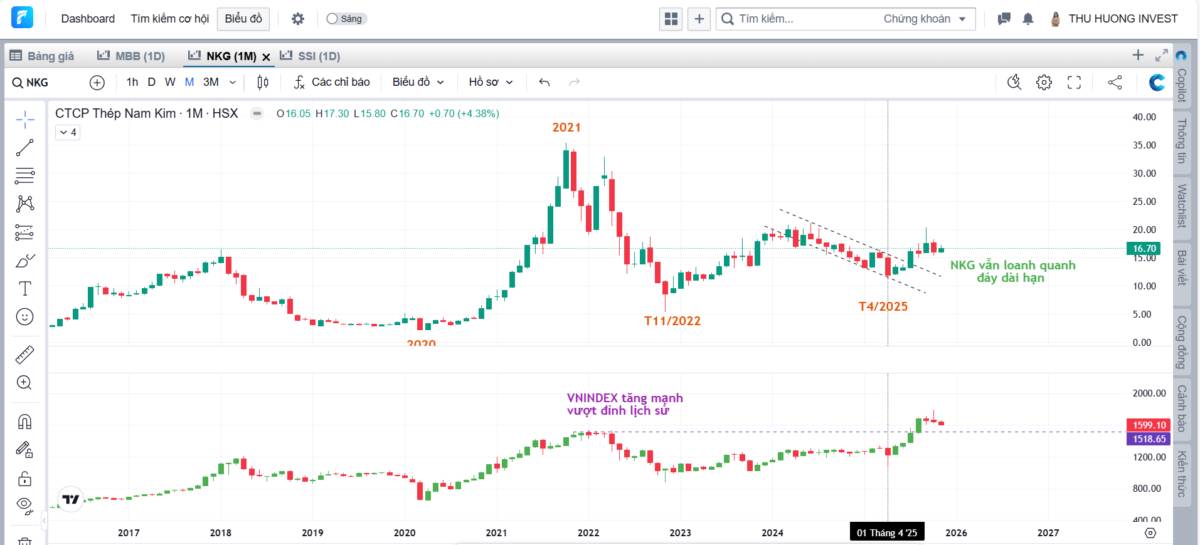
Task: Open Các chỉ báo indicators button
Action: pyautogui.click(x=332, y=83)
